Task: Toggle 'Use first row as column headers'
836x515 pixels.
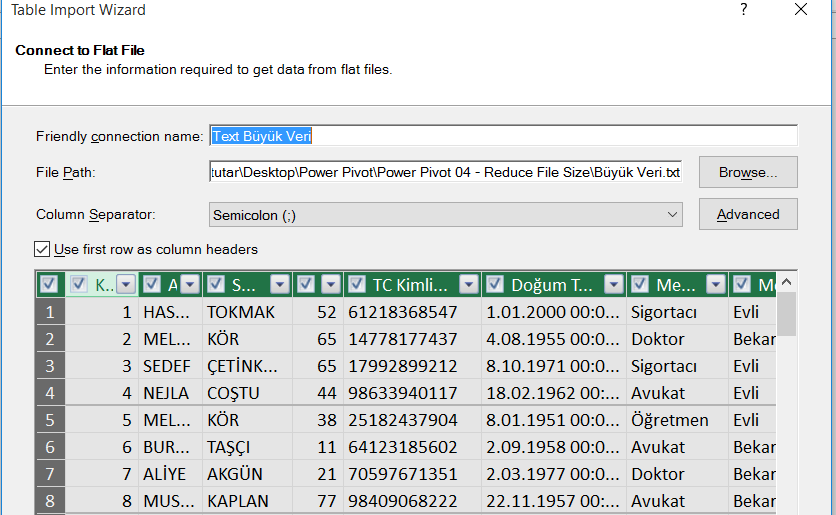Action: coord(42,249)
